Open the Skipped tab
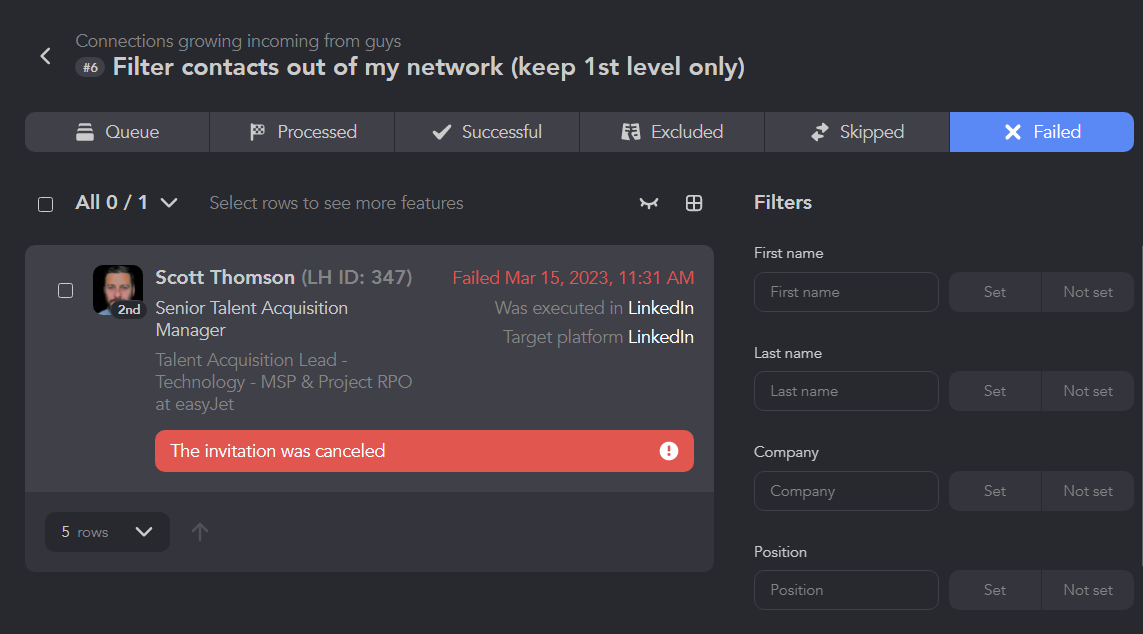1143x634 pixels. point(857,132)
